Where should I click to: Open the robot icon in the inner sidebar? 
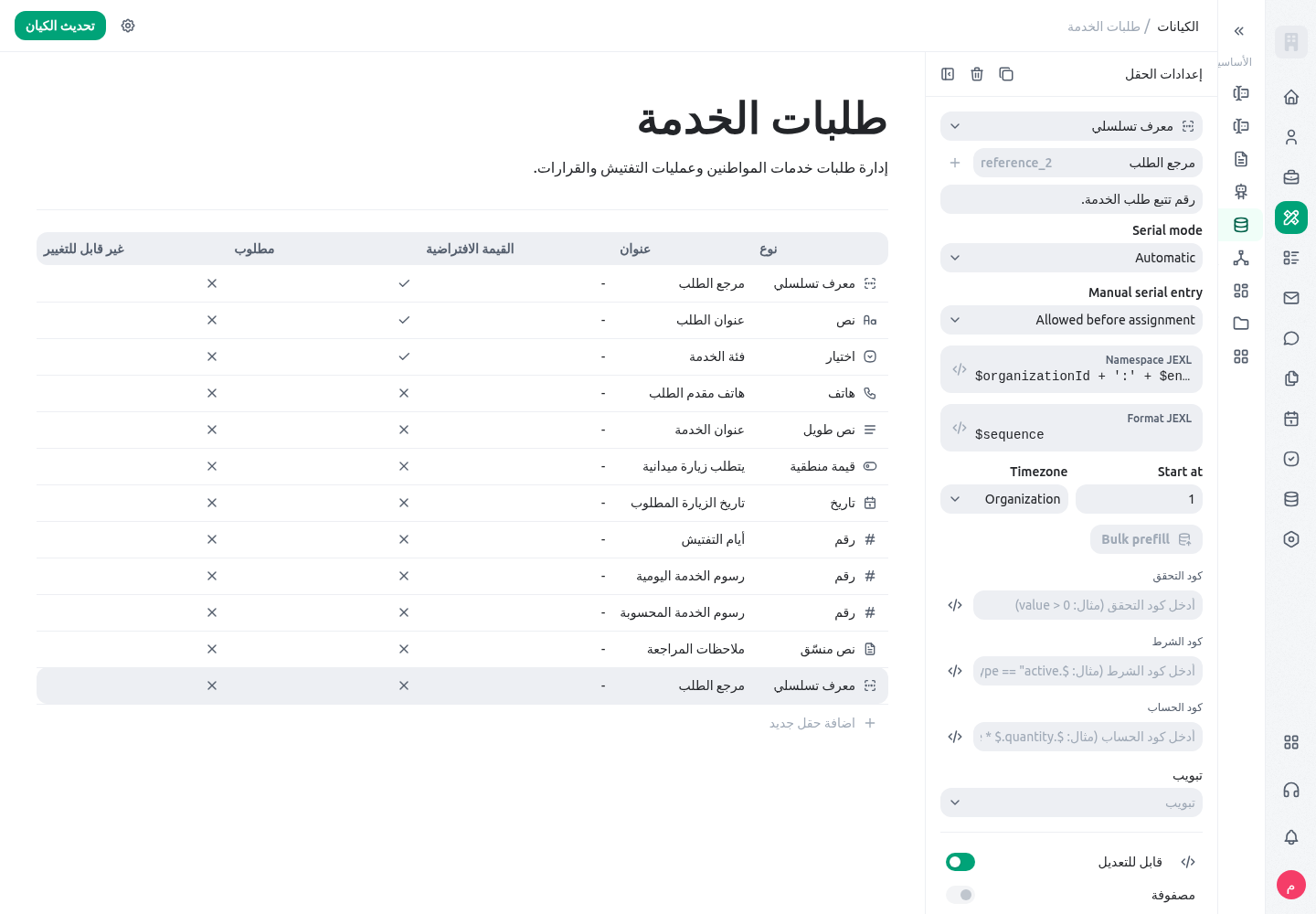tap(1241, 192)
